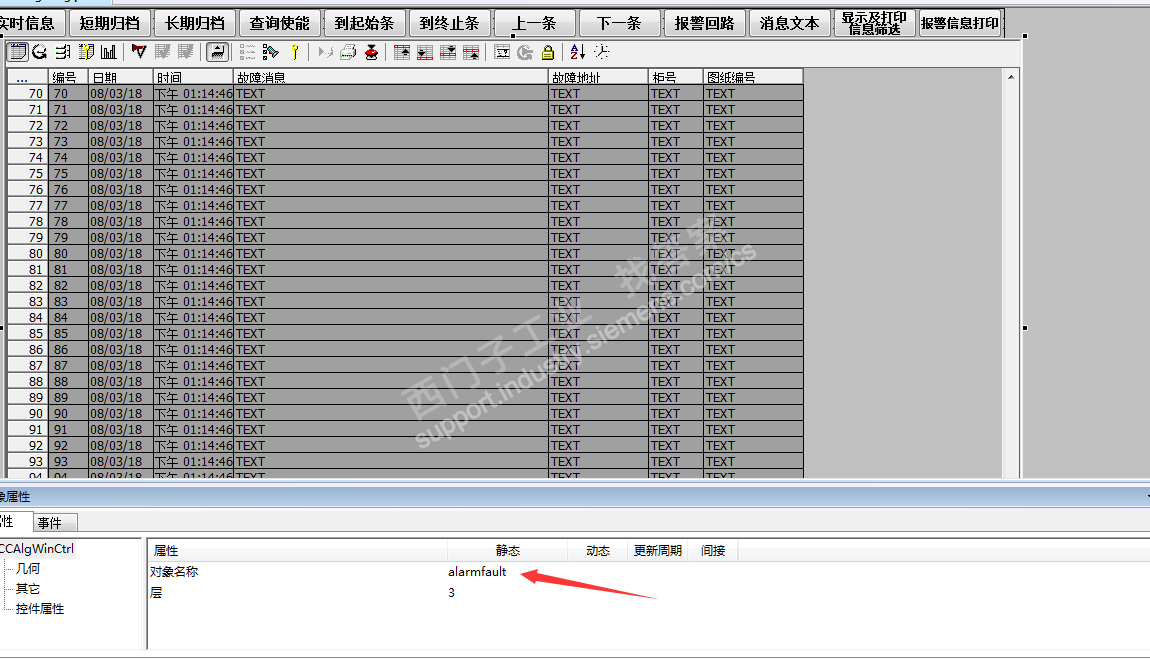Select alarm row number 93

[x=405, y=462]
